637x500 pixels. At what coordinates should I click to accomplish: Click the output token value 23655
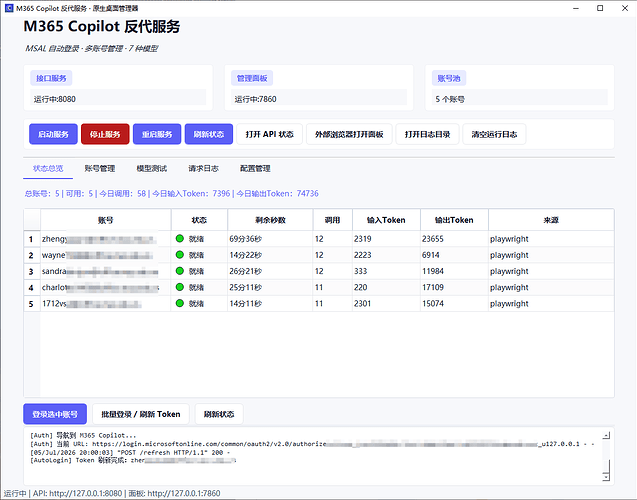pos(454,239)
